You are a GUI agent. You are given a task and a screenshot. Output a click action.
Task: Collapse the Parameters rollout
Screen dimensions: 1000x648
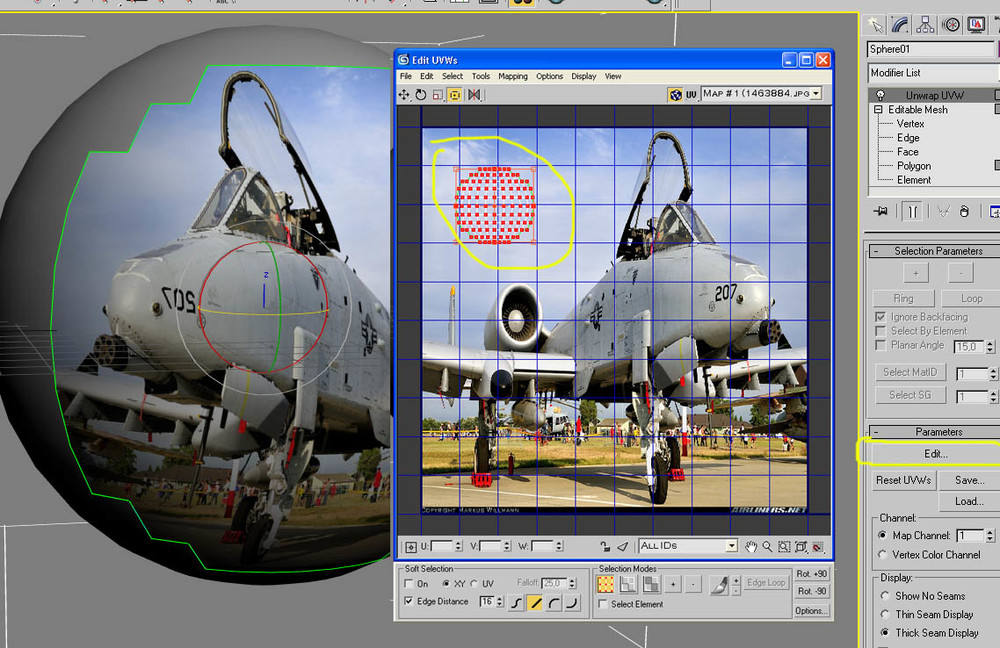point(876,432)
